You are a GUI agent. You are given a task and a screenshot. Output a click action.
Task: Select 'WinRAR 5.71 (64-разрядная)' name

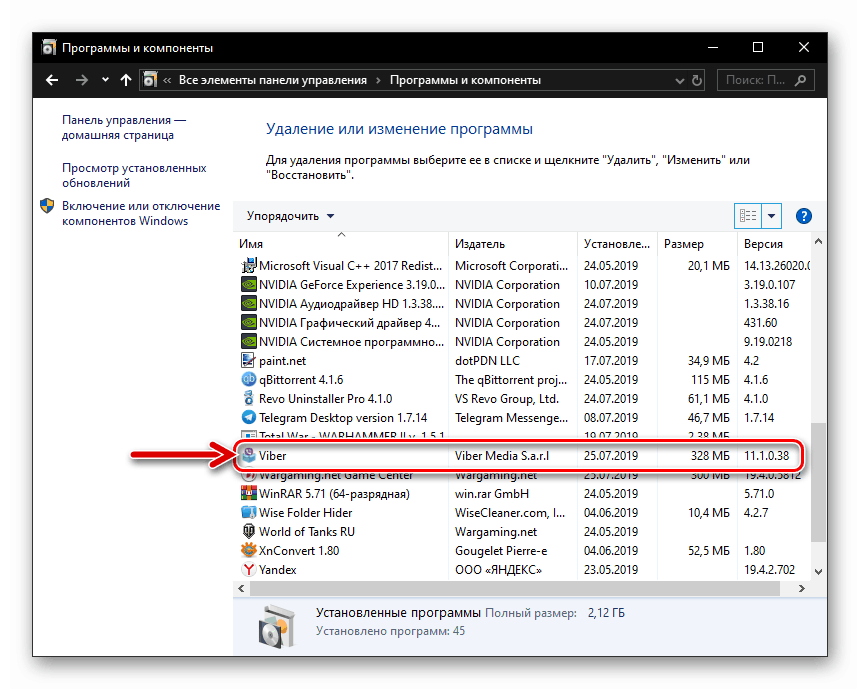[x=335, y=494]
